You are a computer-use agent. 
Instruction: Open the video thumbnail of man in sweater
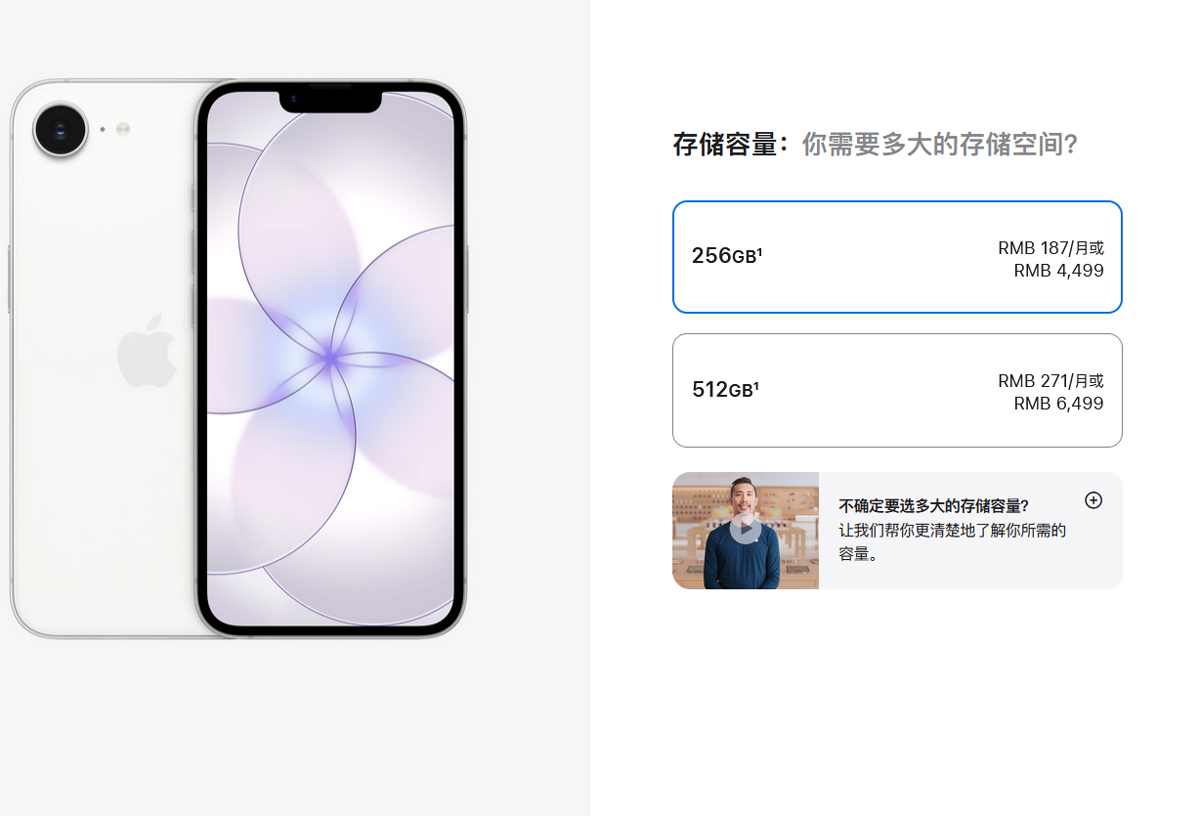(x=745, y=531)
